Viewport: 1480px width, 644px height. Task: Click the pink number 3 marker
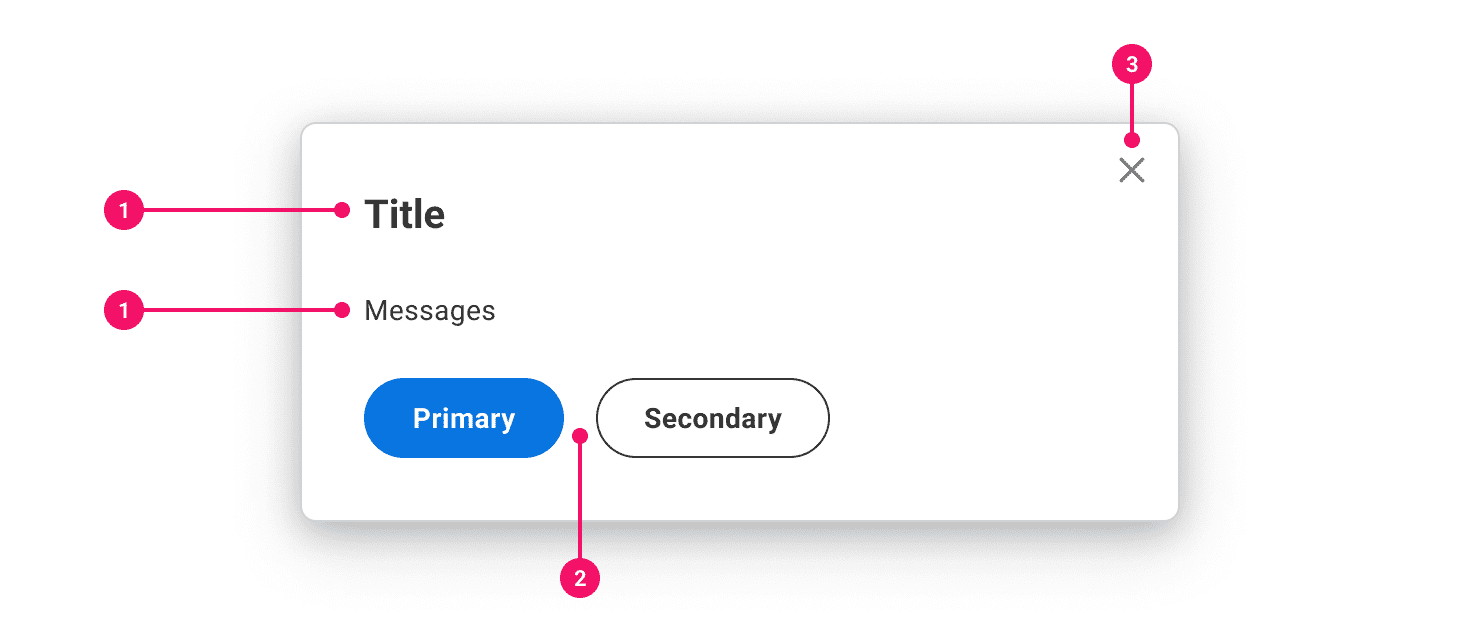(1132, 65)
